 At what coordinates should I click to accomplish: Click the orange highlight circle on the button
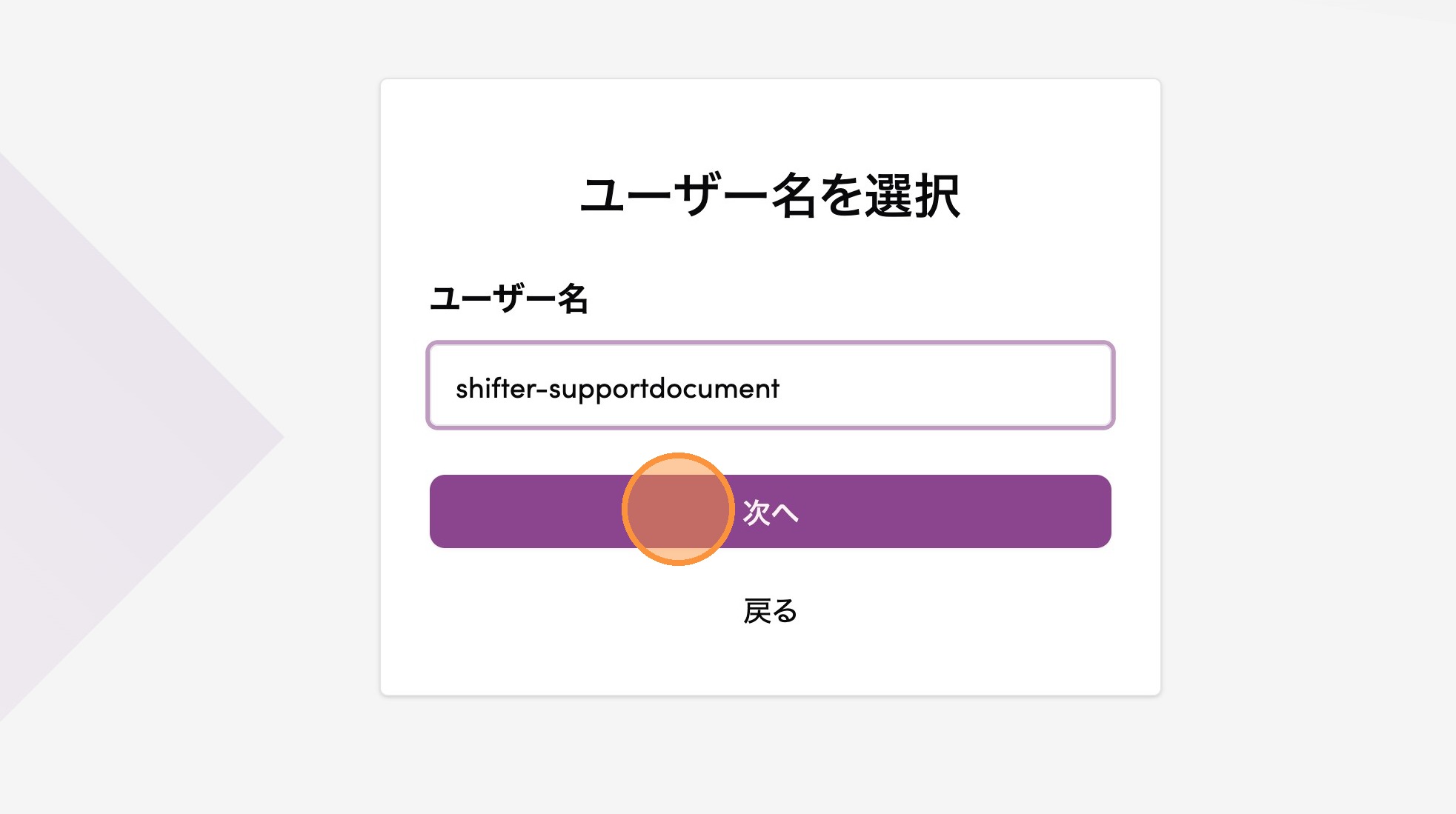pos(677,510)
